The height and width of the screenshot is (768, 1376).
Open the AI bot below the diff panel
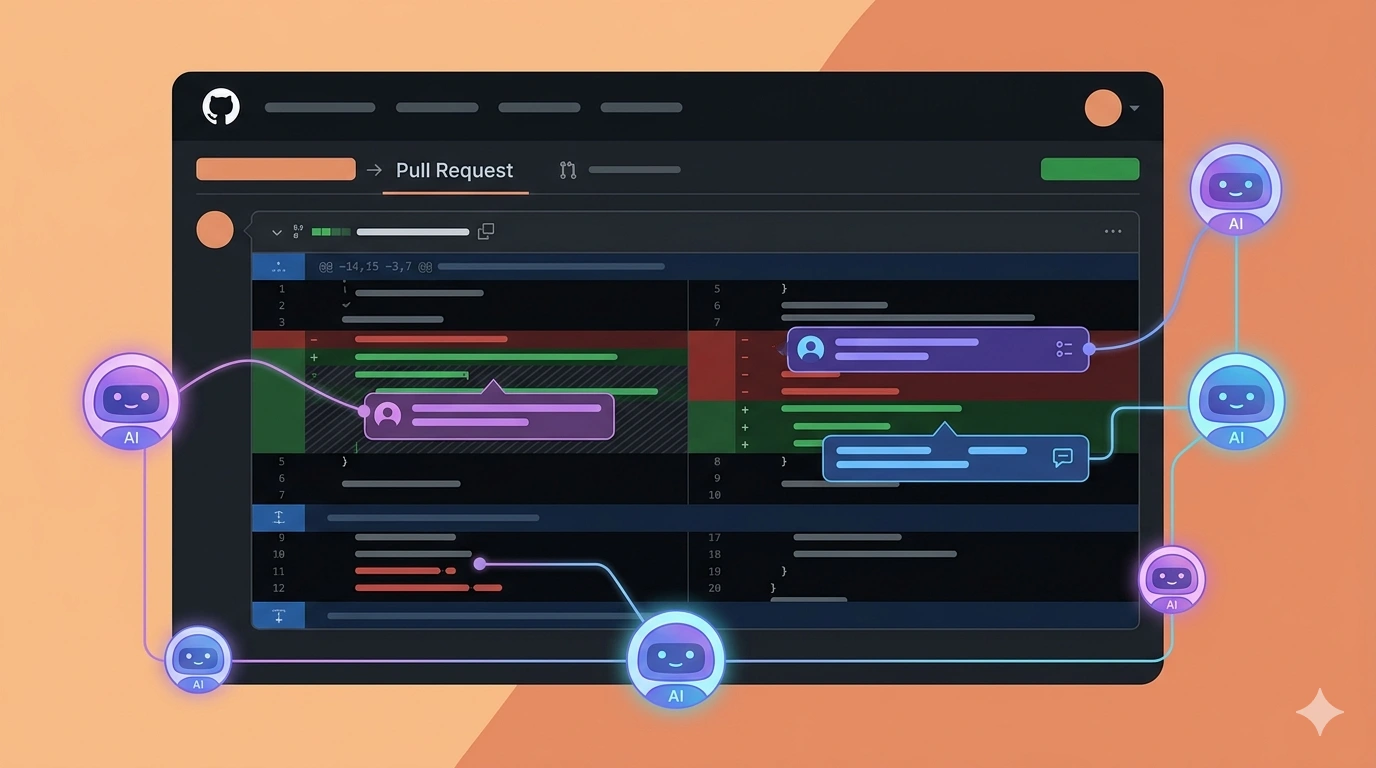[675, 658]
